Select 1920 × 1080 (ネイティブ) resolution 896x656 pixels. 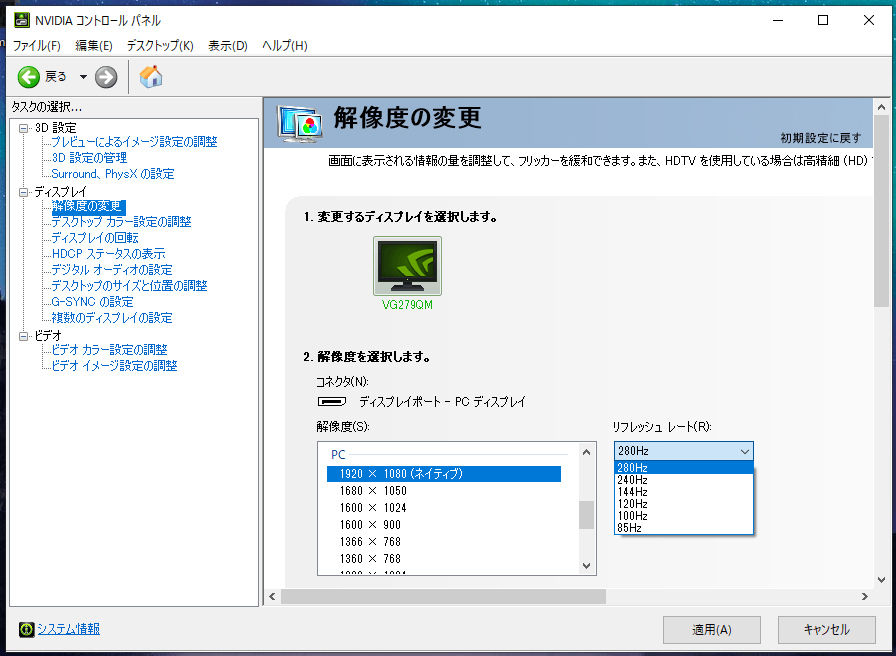pos(443,474)
